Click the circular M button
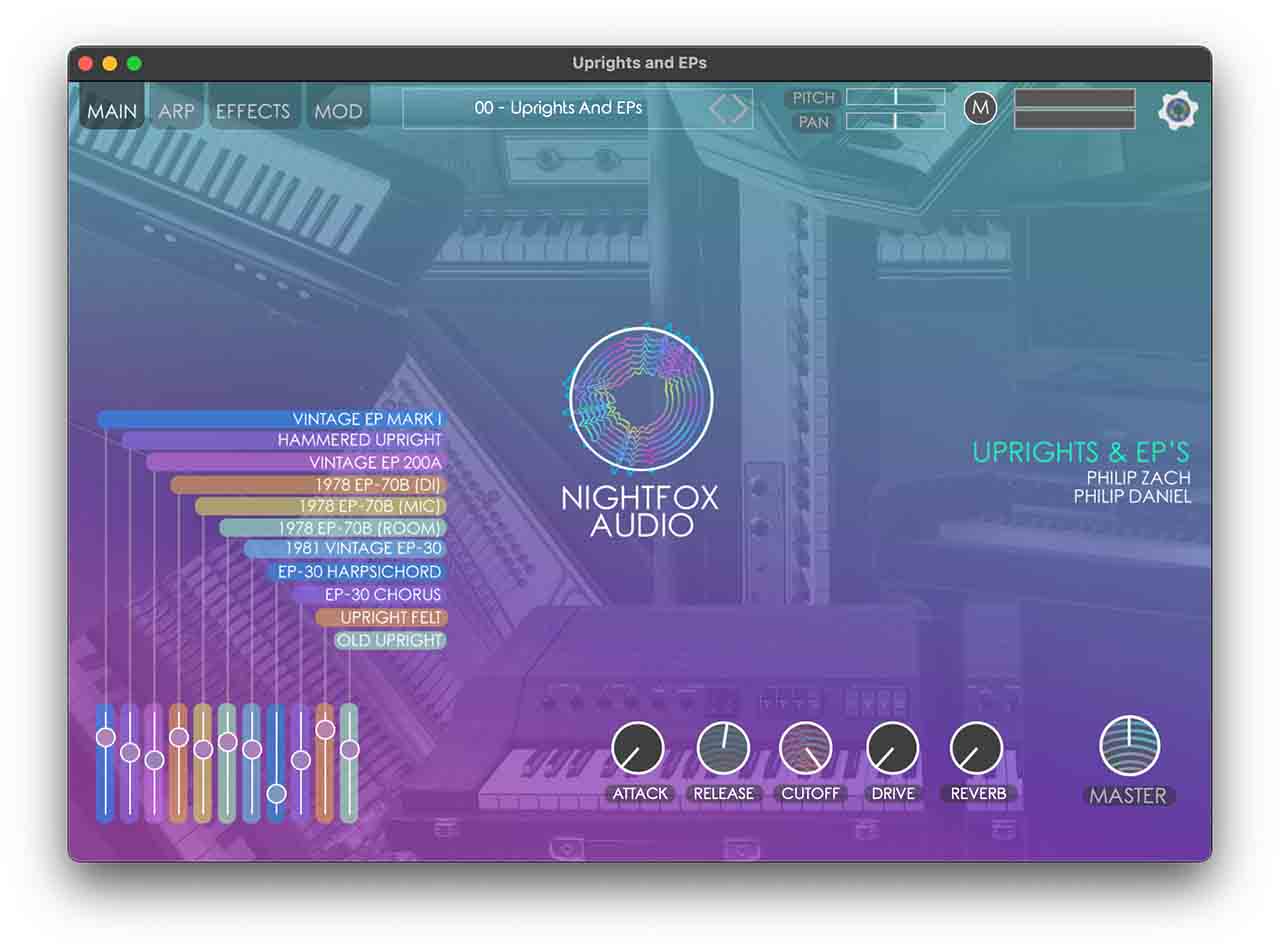Screen dimensions: 1280x952 coord(980,108)
